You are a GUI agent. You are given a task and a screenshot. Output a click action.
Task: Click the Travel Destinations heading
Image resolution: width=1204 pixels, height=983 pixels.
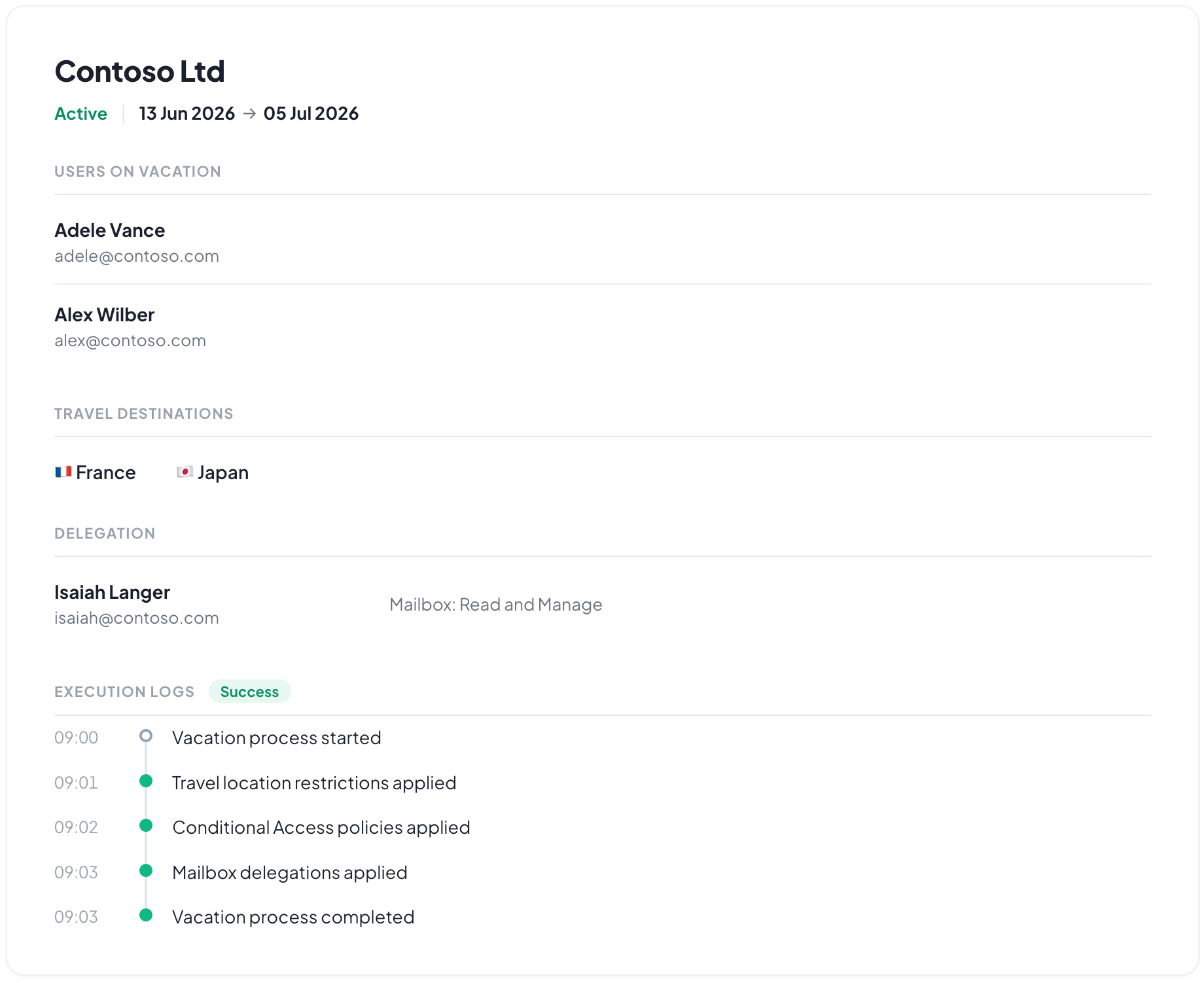coord(143,414)
